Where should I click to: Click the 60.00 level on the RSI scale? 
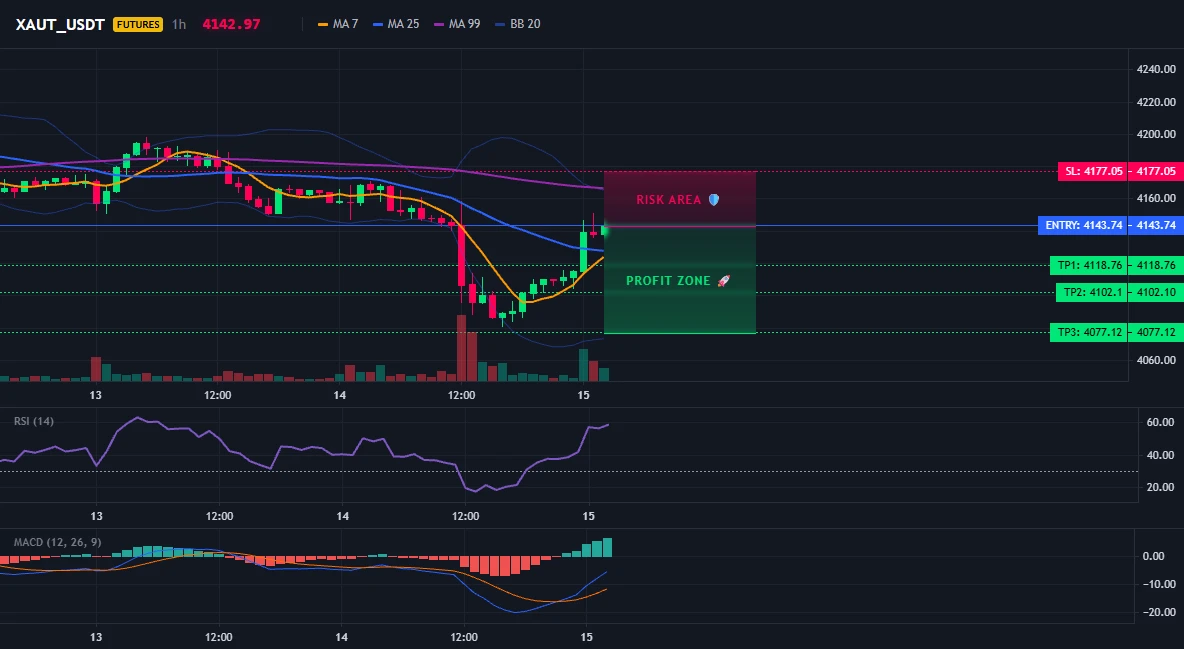1161,422
